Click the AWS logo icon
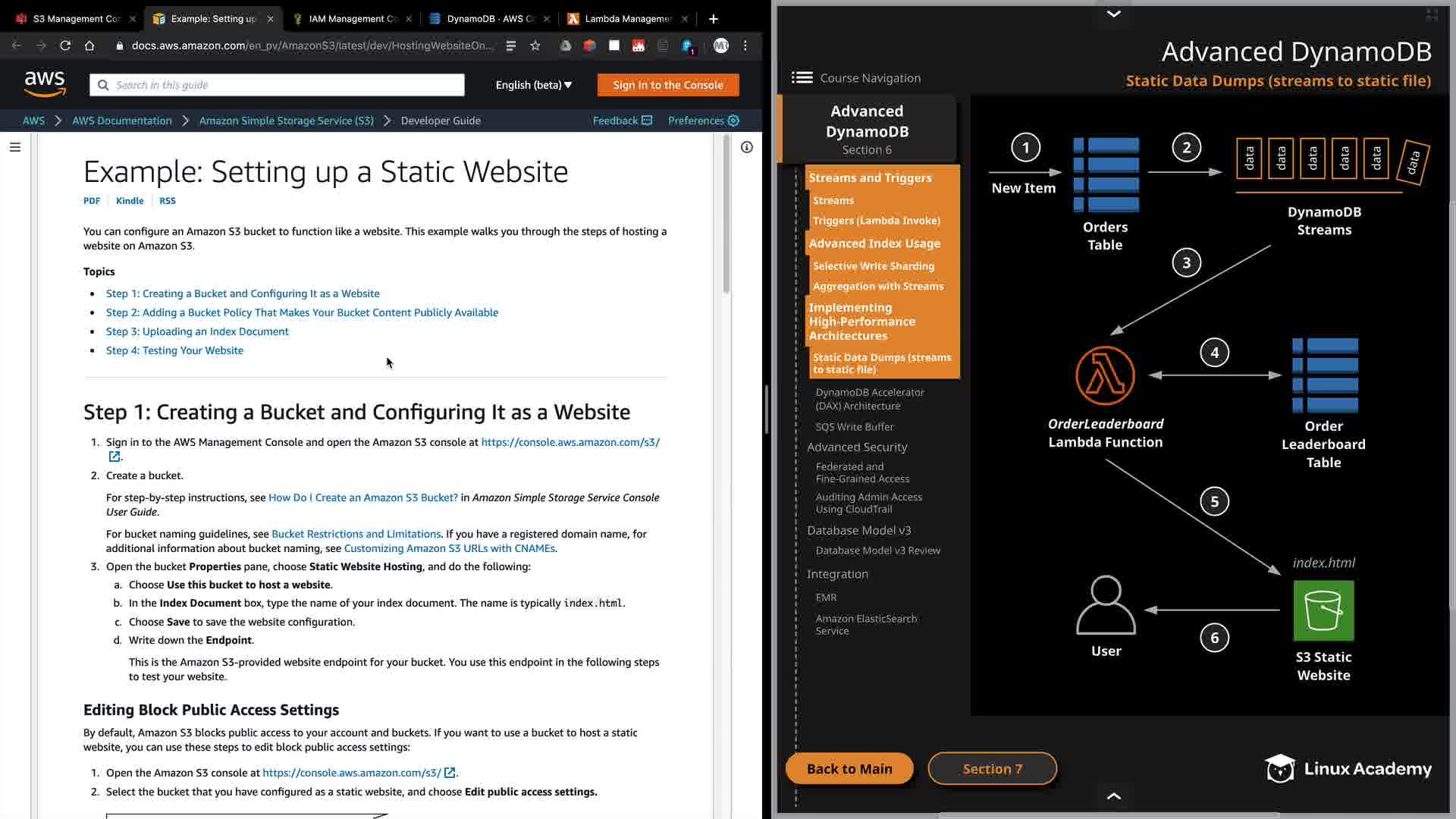This screenshot has width=1456, height=819. pyautogui.click(x=45, y=84)
